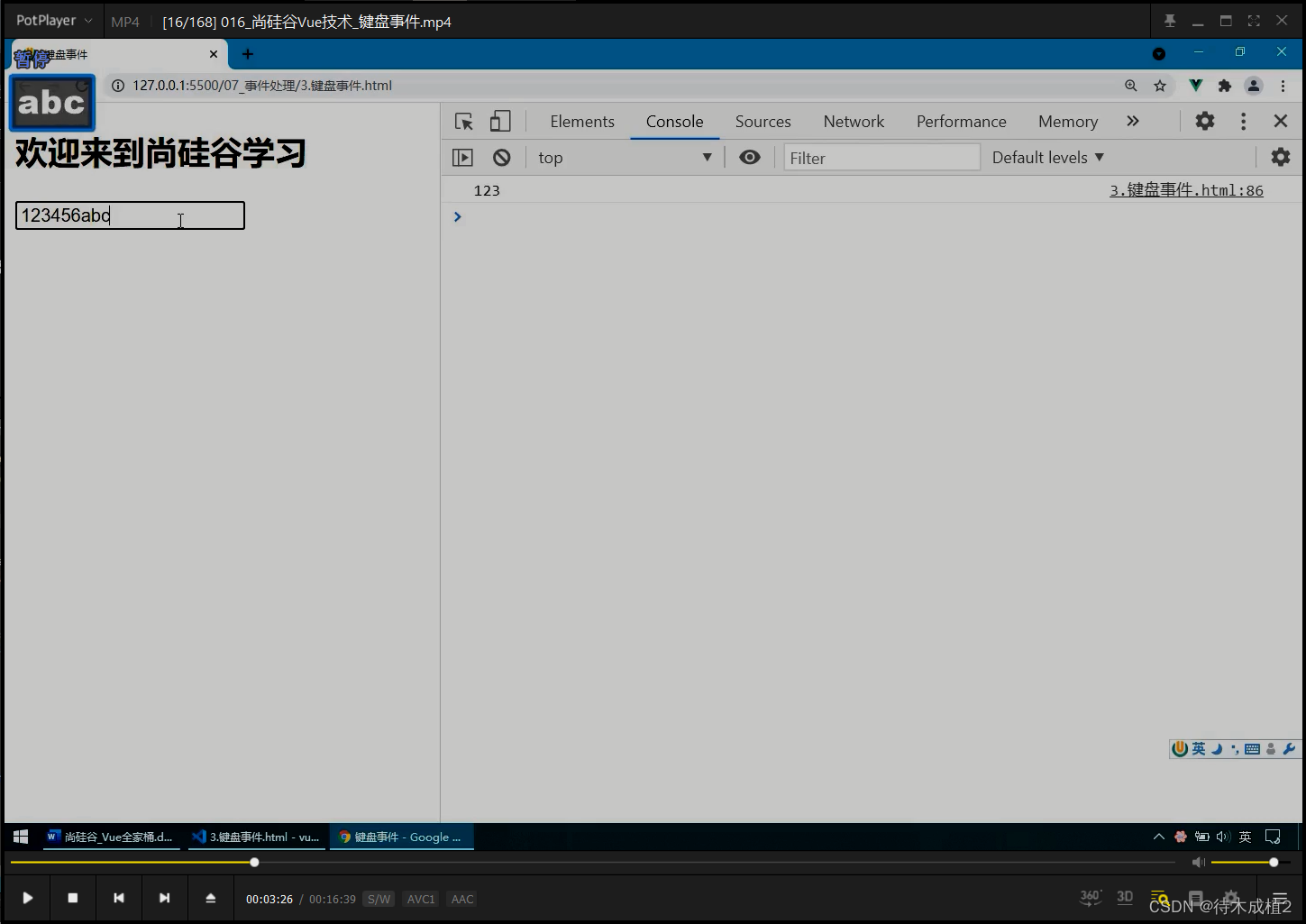Play the video in PotPlayer
This screenshot has width=1306, height=924.
coord(28,898)
